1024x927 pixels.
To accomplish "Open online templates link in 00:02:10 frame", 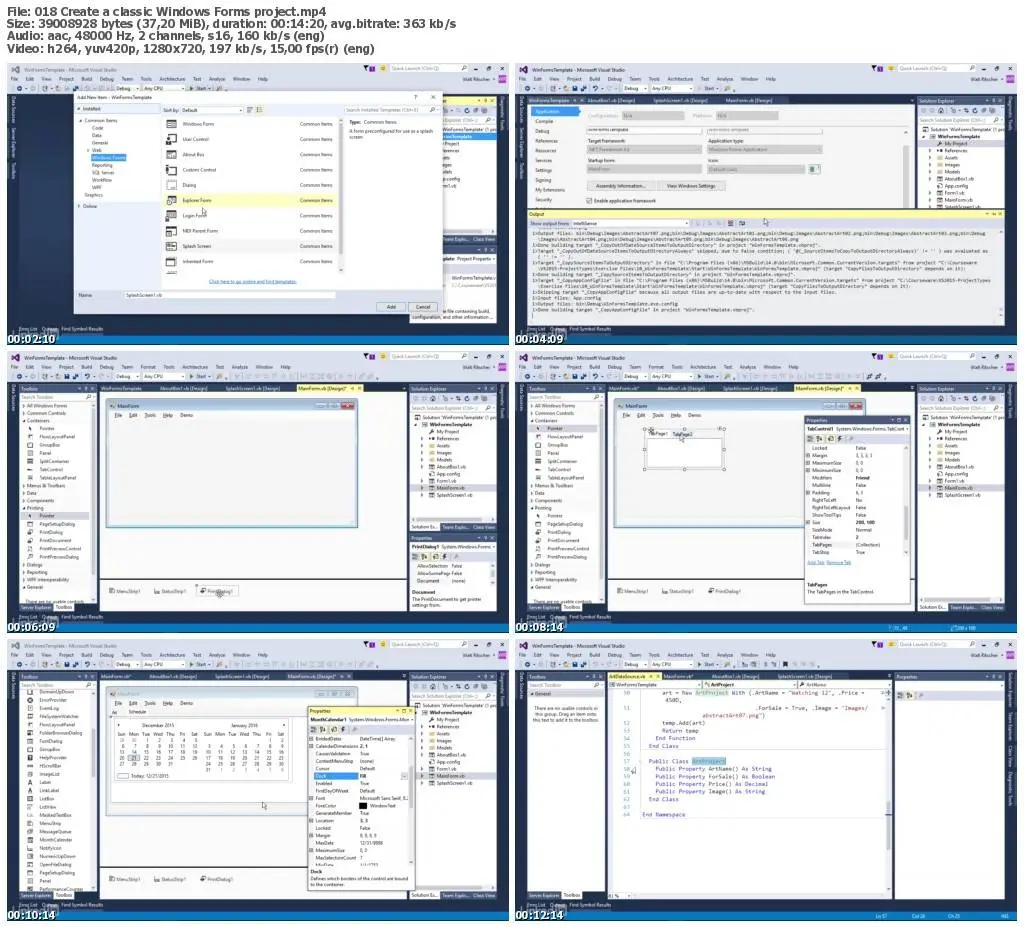I will 252,282.
